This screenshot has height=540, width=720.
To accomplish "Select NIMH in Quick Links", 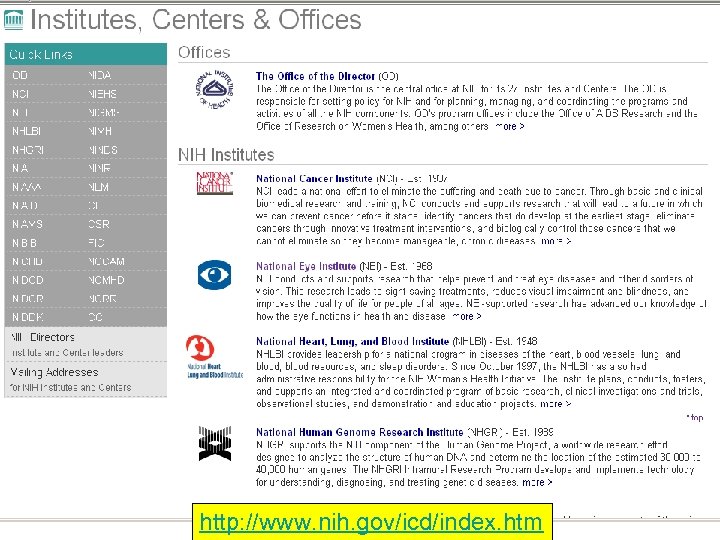I will pyautogui.click(x=100, y=131).
